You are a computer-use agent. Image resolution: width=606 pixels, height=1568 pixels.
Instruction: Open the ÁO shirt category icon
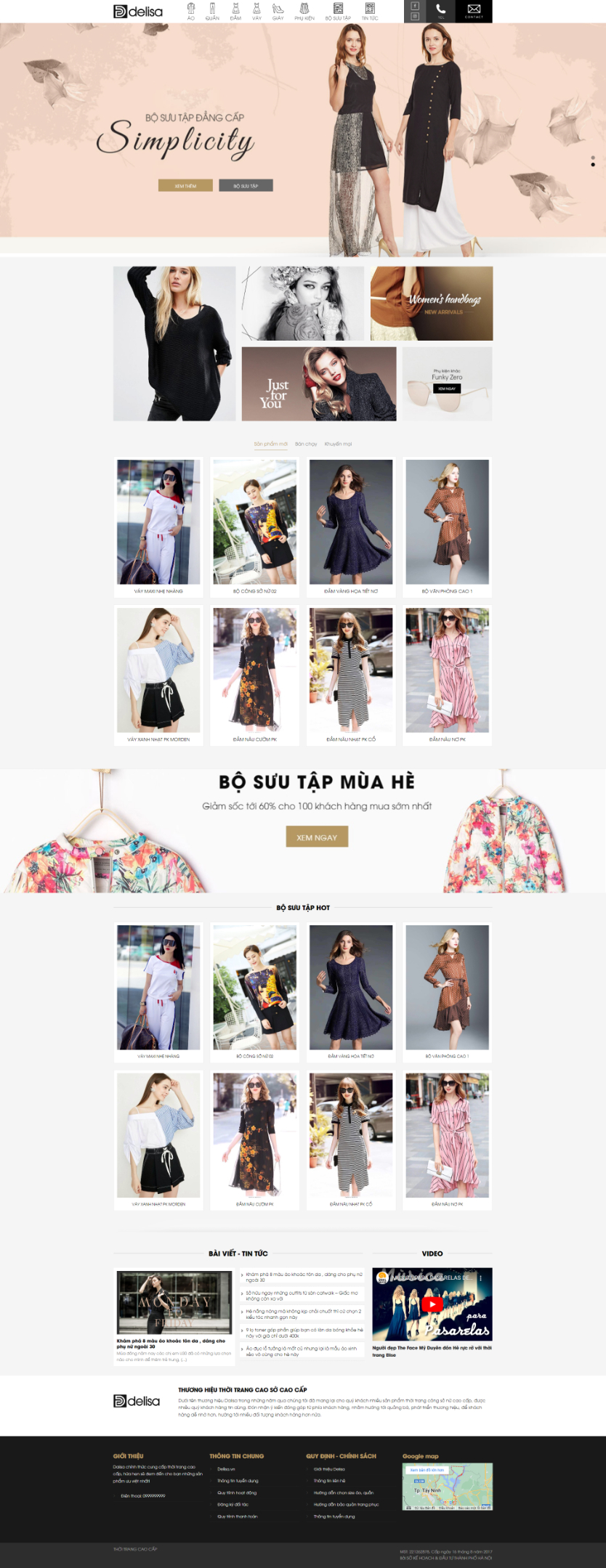pos(191,11)
